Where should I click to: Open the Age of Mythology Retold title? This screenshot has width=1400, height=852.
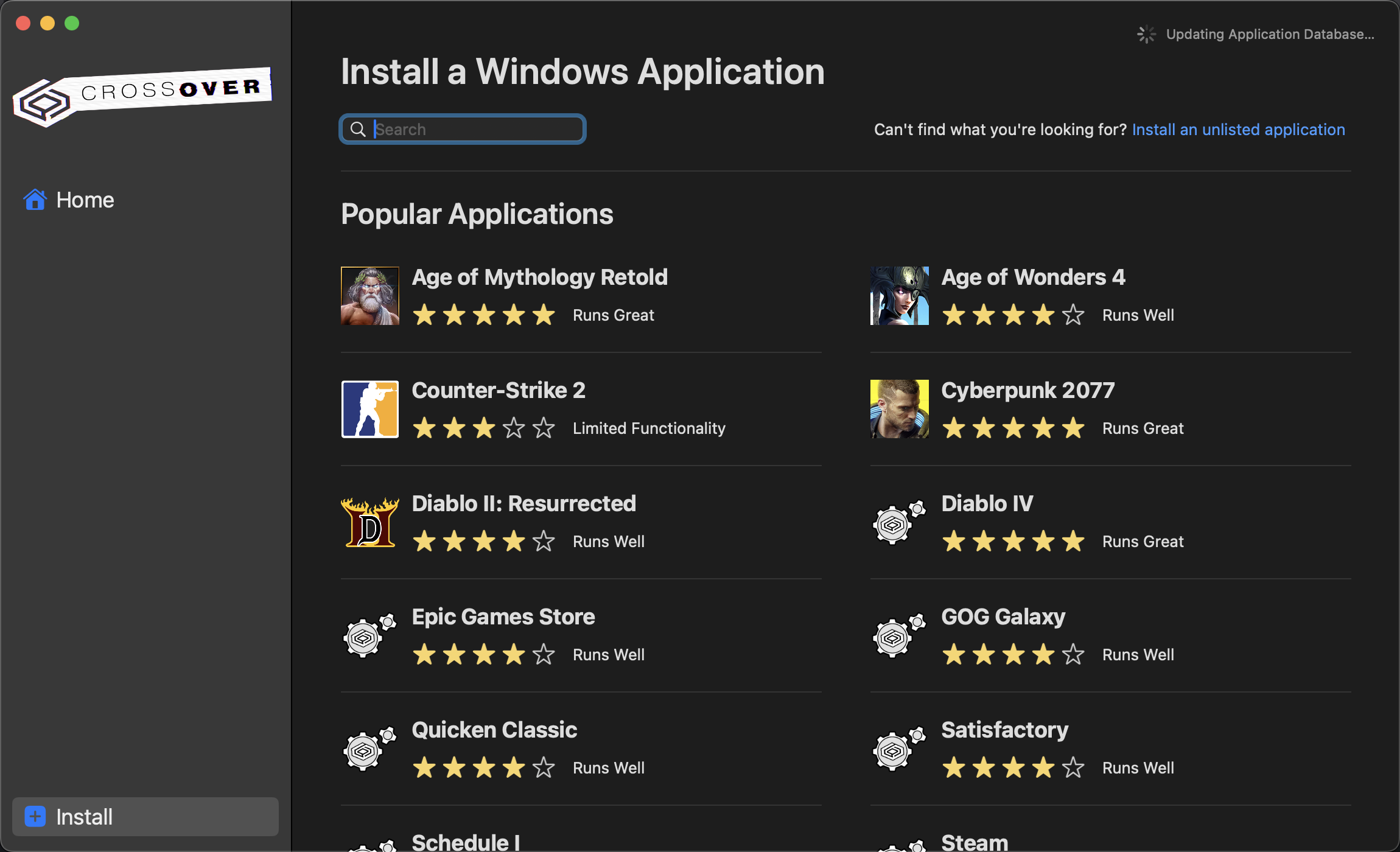coord(540,278)
